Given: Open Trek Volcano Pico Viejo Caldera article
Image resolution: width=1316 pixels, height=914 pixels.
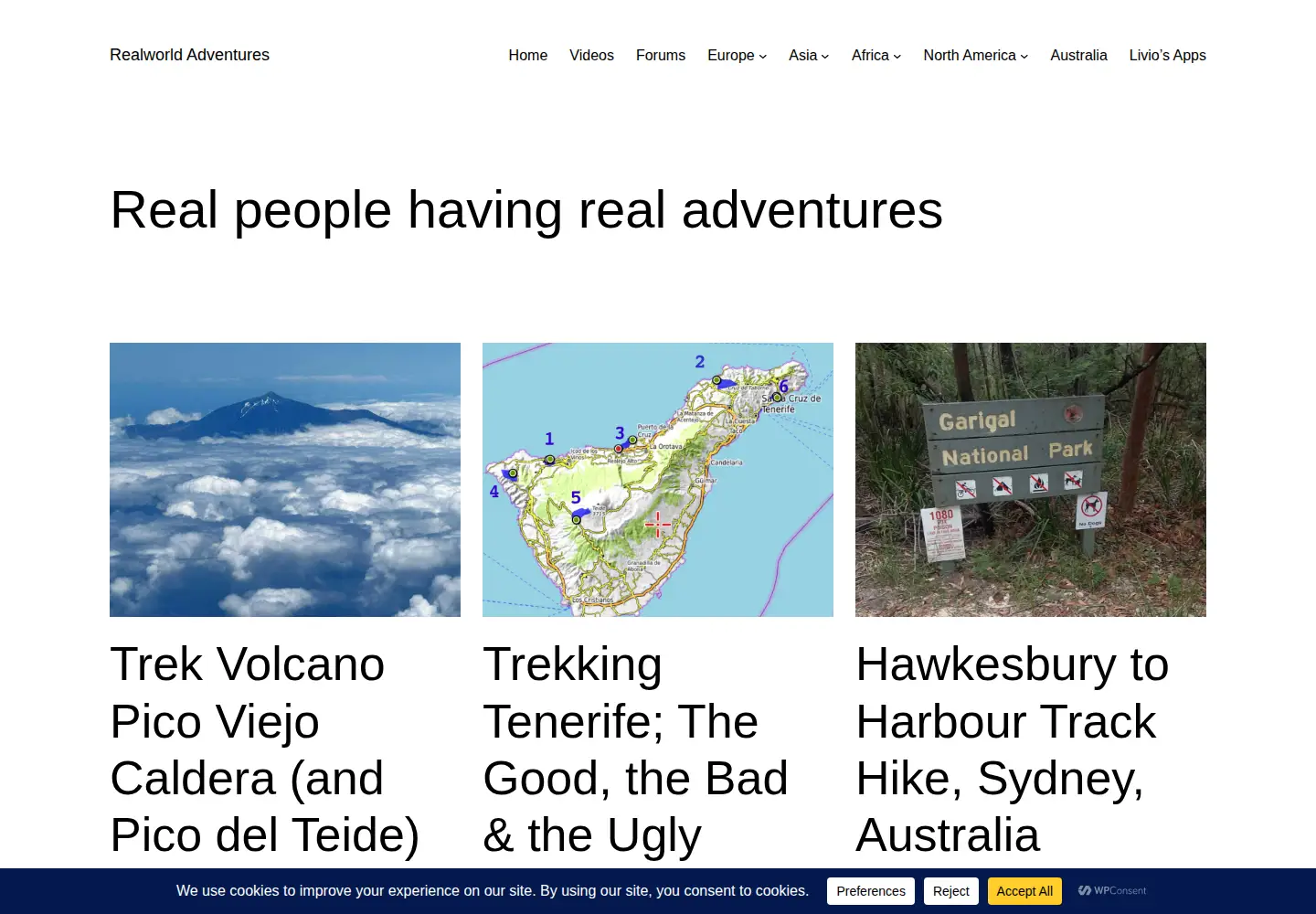Looking at the screenshot, I should (265, 749).
